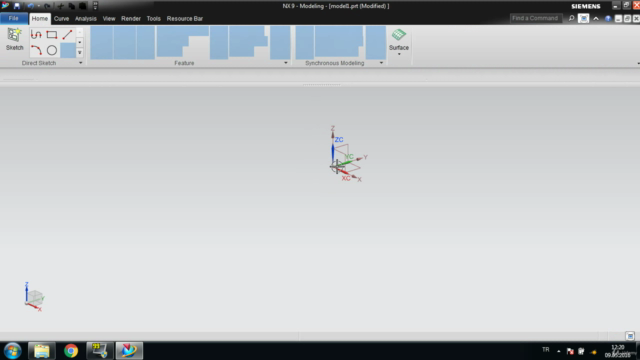Click the Sketch tool icon

tap(14, 35)
